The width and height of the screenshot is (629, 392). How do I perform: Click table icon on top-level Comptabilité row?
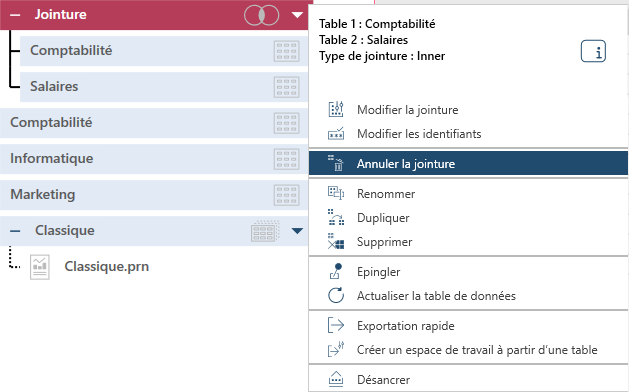[286, 123]
